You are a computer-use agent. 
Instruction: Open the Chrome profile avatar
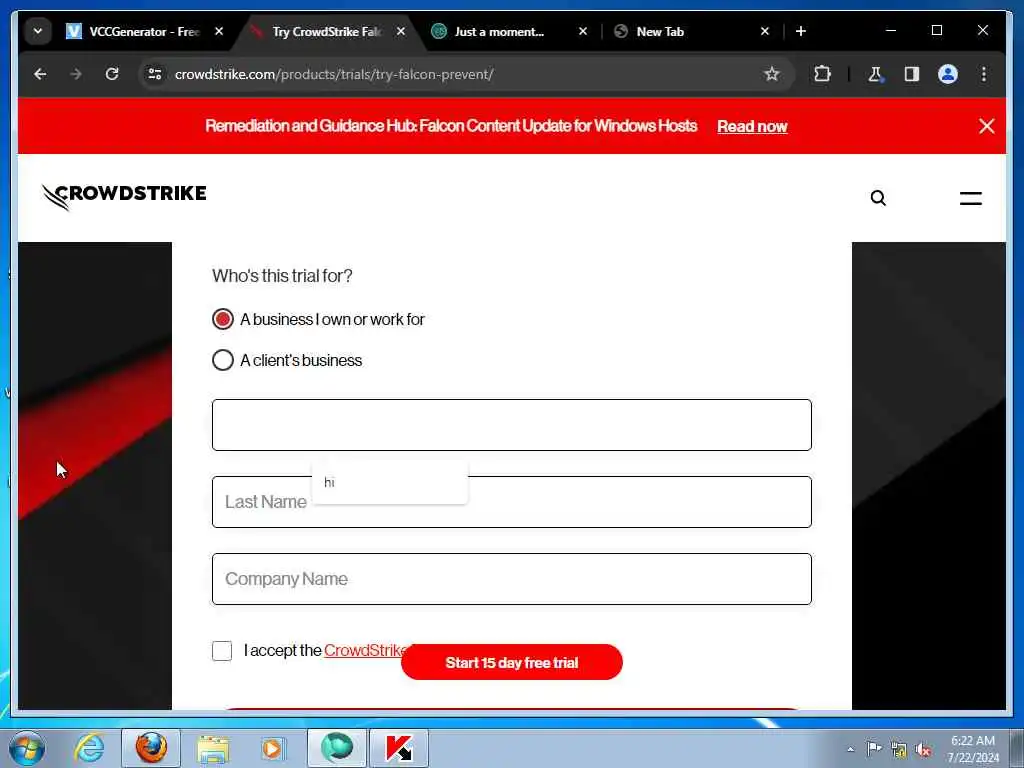pos(948,74)
